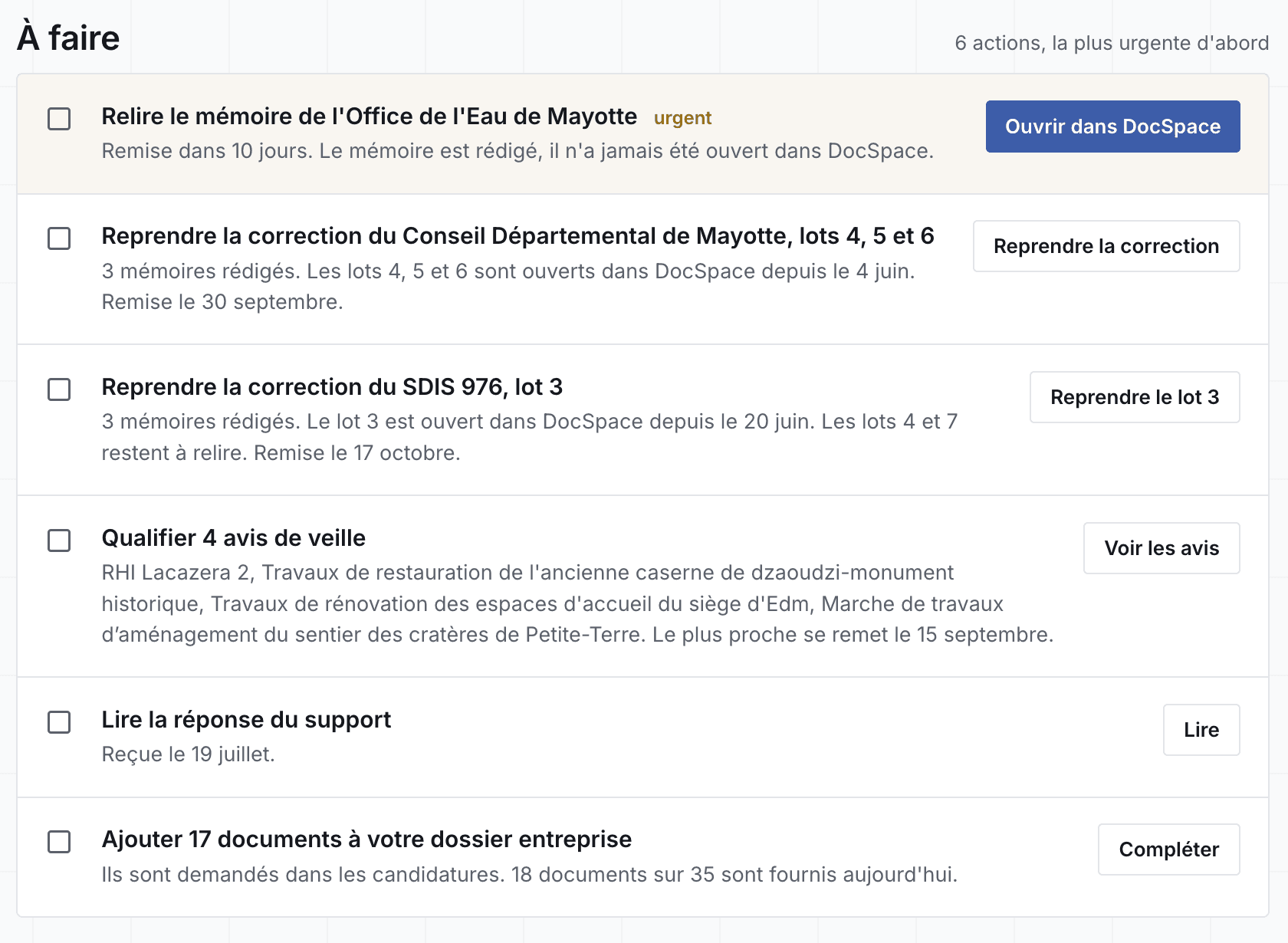The height and width of the screenshot is (943, 1288).
Task: Click the 6 actions, la plus urgente d'abord caption
Action: [1112, 43]
